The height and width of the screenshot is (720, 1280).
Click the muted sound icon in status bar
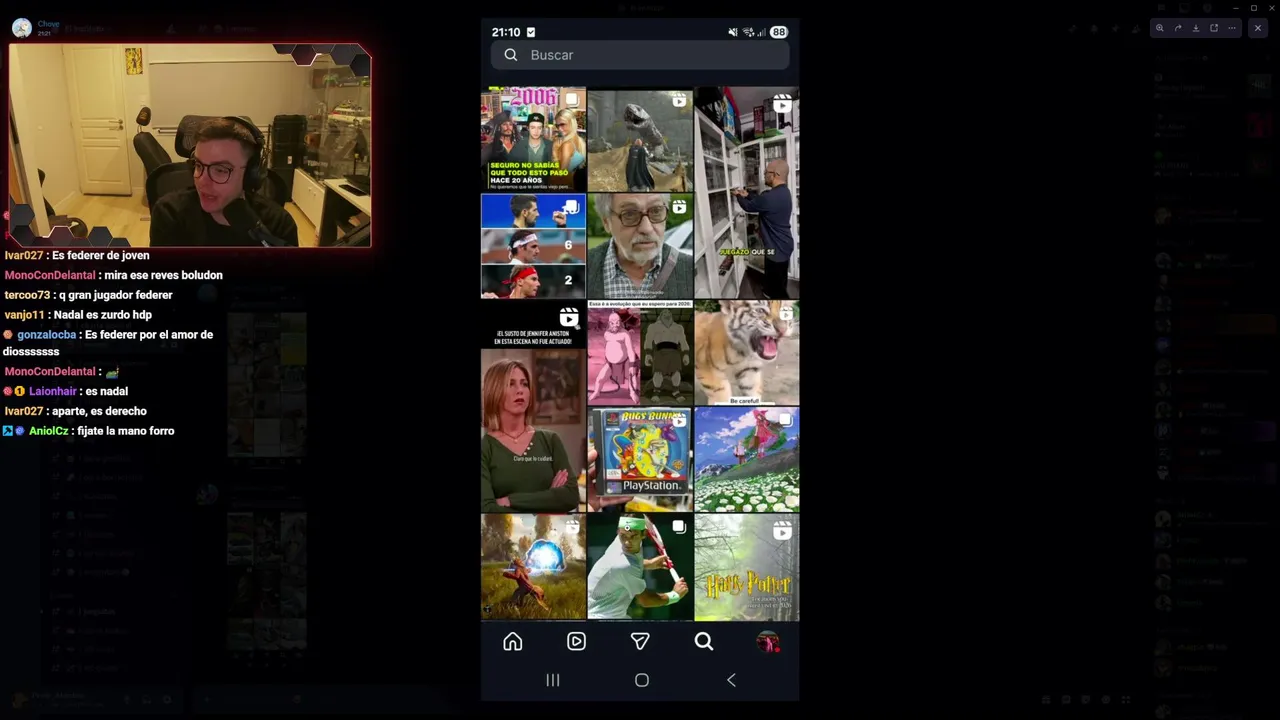point(732,32)
